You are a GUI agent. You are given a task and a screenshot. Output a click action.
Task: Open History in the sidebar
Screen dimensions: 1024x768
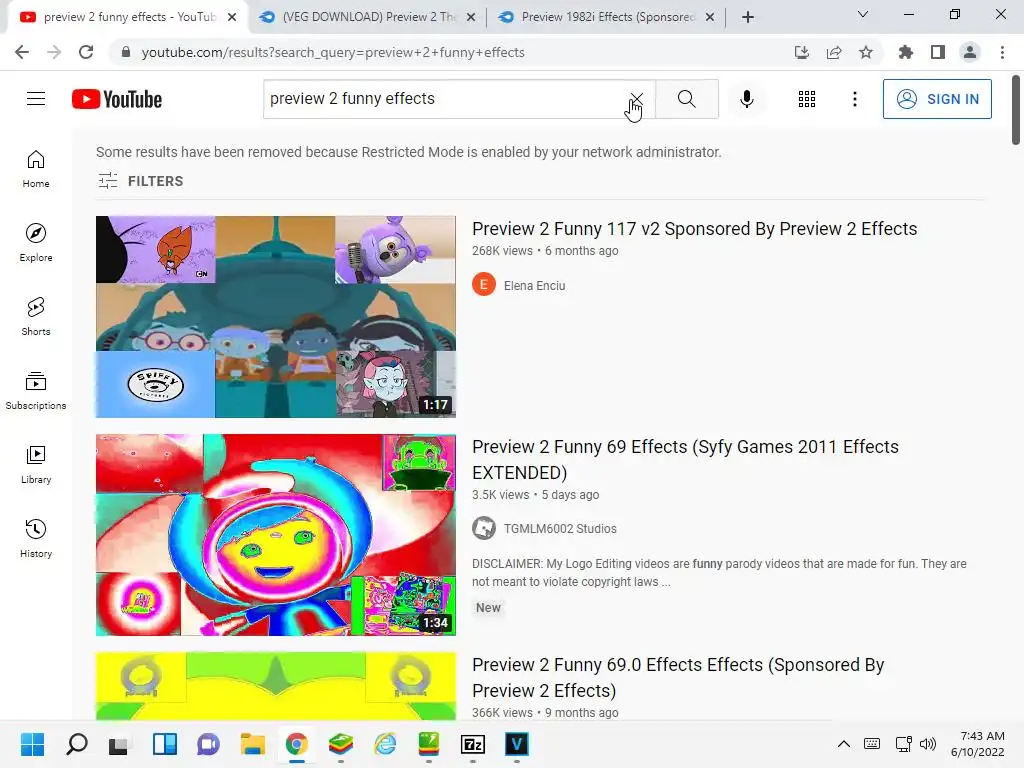[36, 538]
